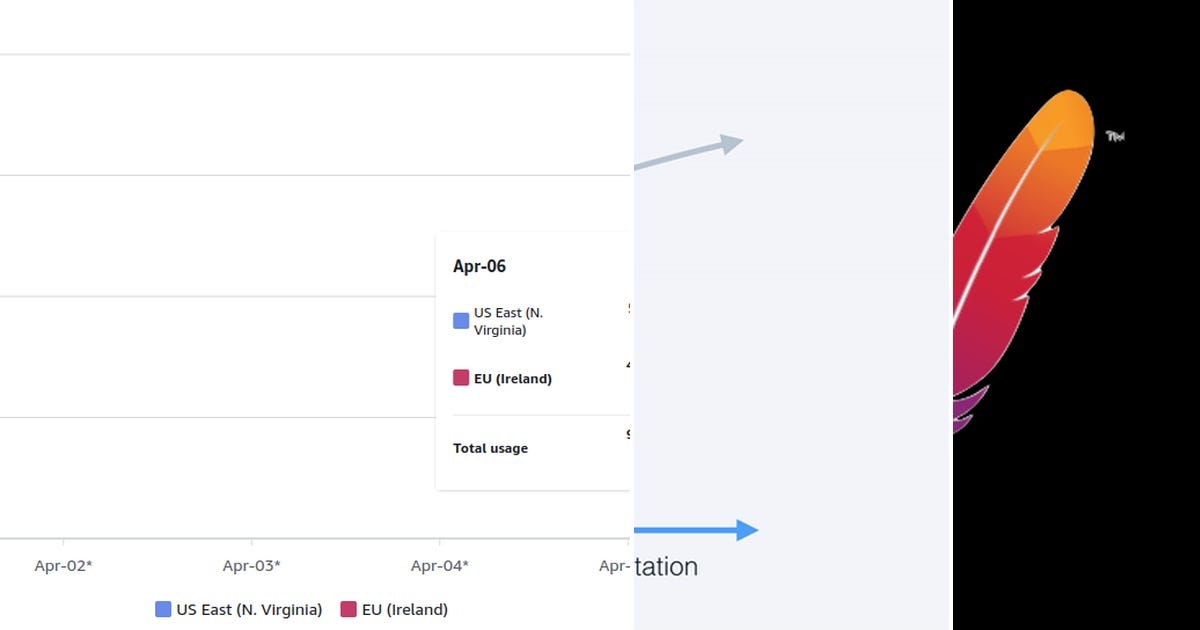Select the Apr-04* axis label
Image resolution: width=1200 pixels, height=630 pixels.
[x=439, y=566]
